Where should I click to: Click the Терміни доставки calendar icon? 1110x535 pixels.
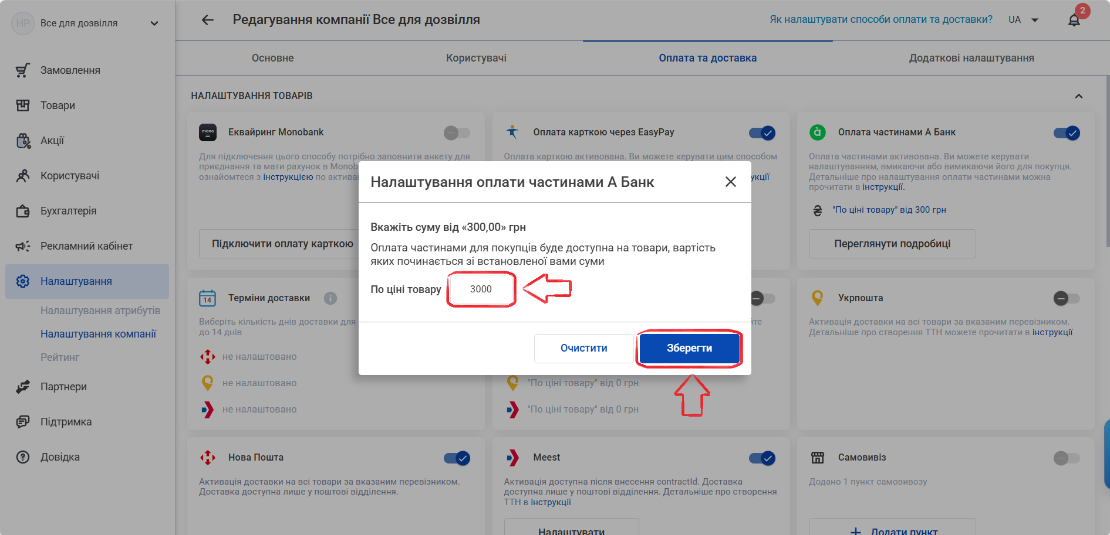(x=207, y=298)
